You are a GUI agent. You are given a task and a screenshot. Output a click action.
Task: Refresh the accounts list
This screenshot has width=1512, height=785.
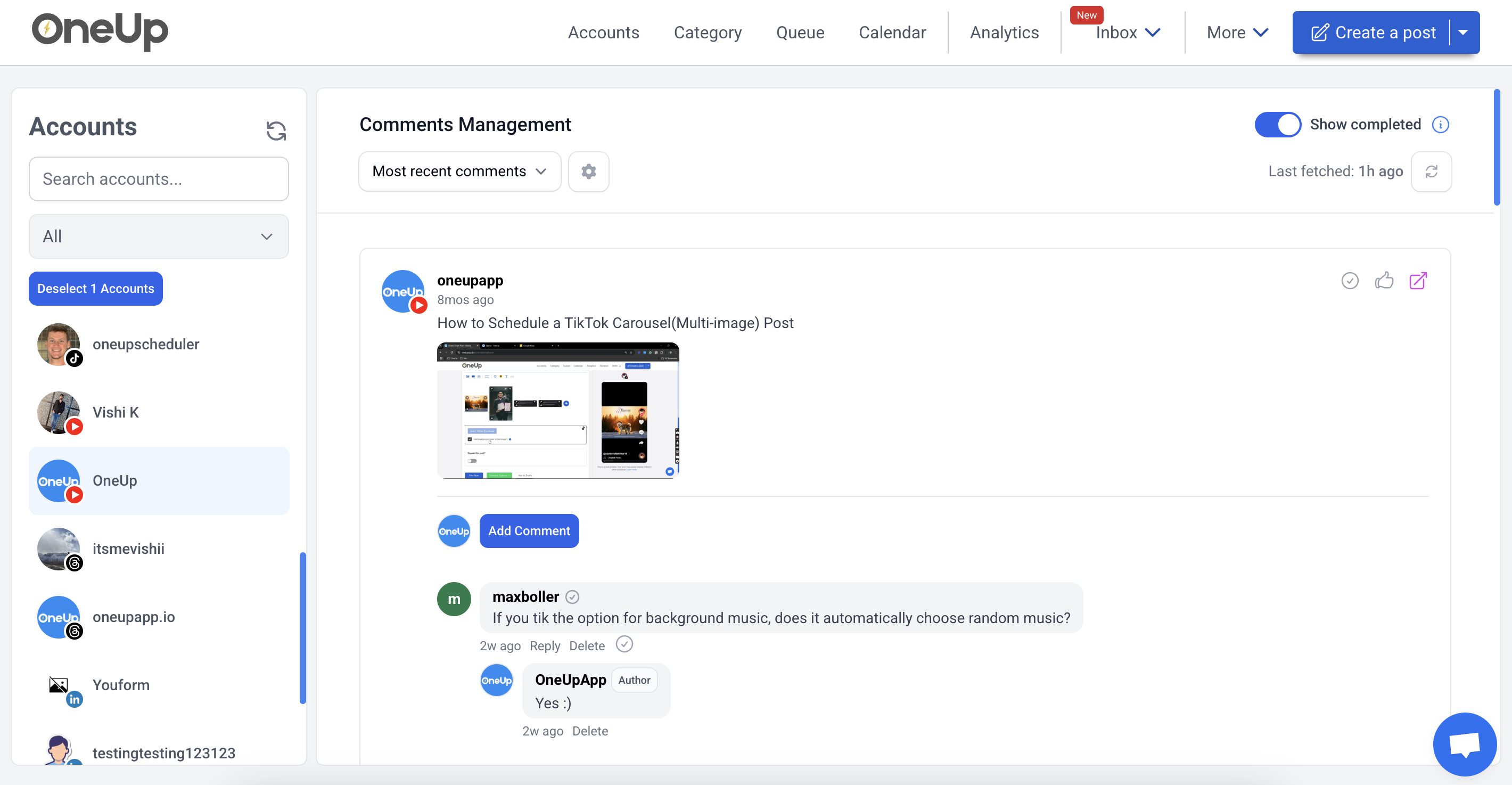276,130
